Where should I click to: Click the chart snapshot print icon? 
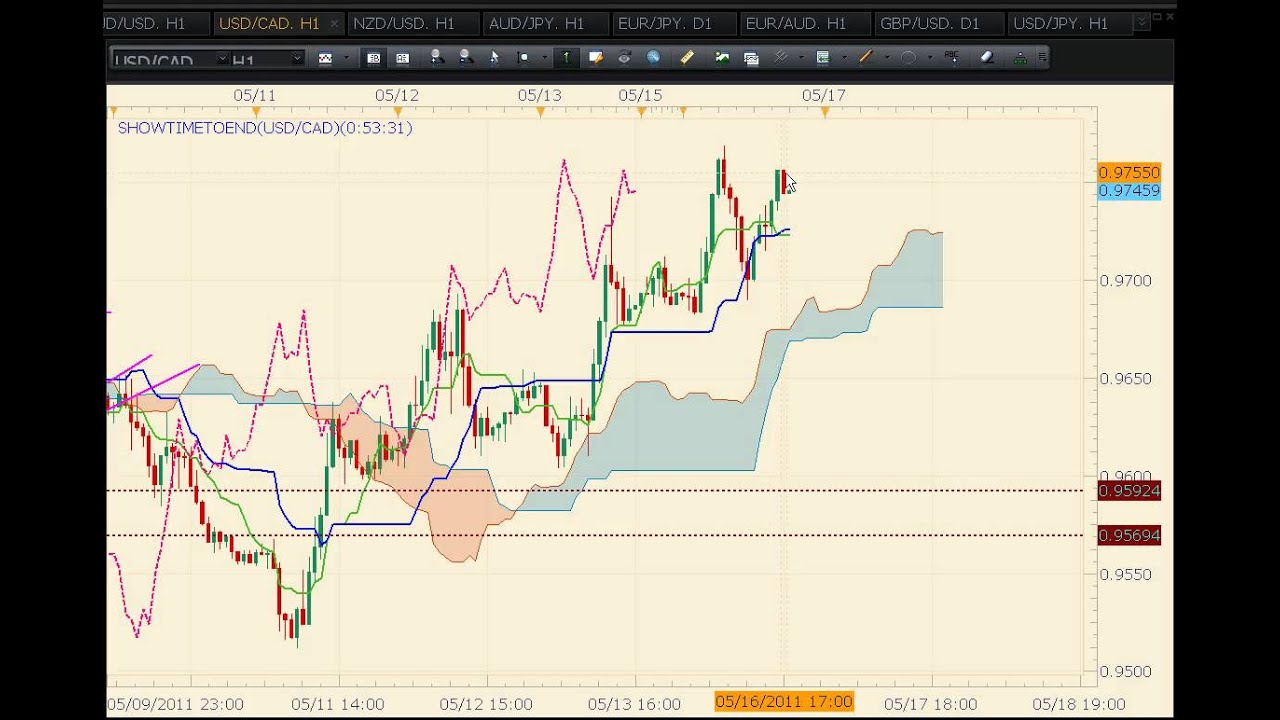point(751,58)
